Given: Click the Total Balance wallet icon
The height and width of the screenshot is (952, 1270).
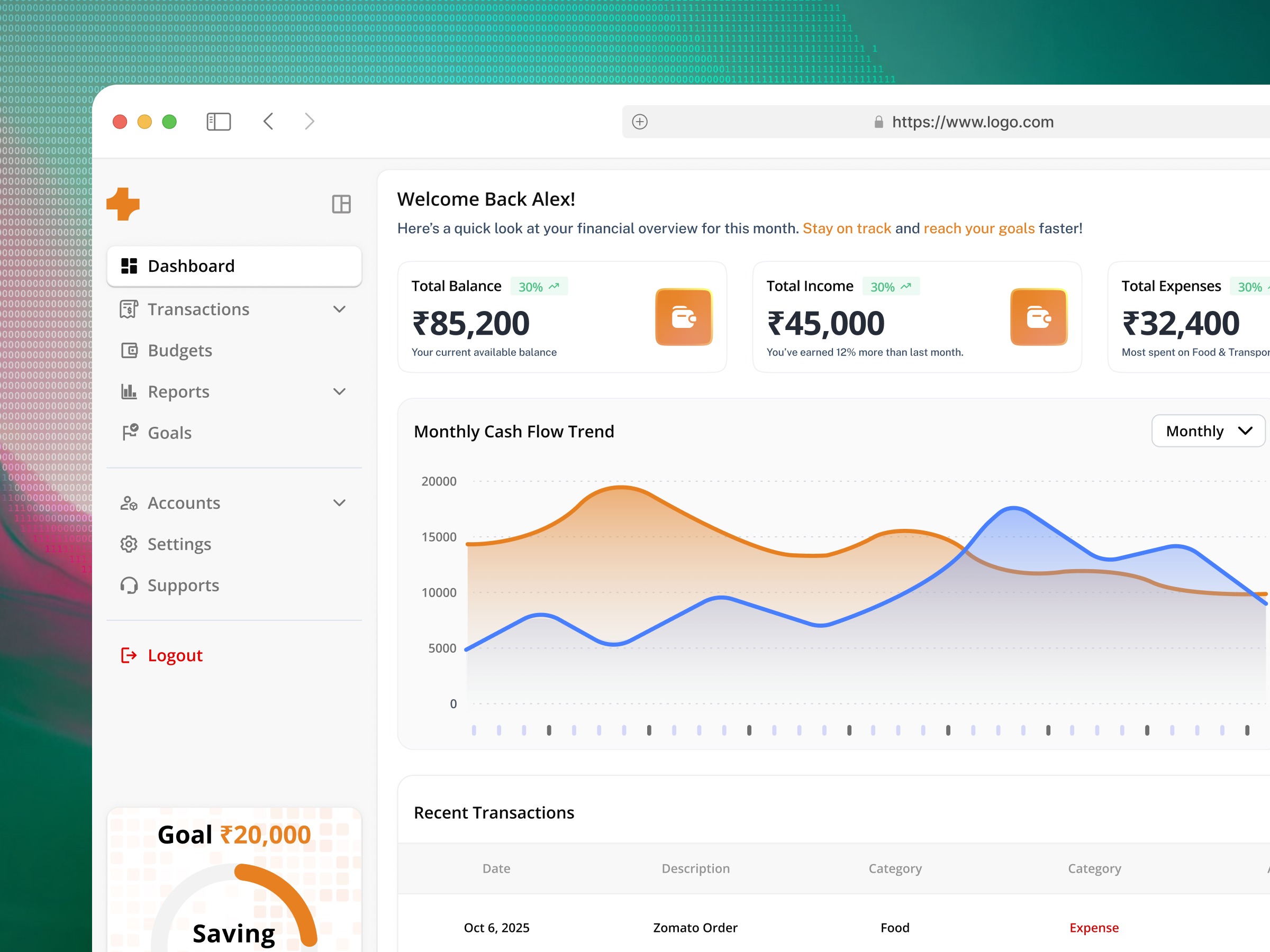Looking at the screenshot, I should (684, 317).
